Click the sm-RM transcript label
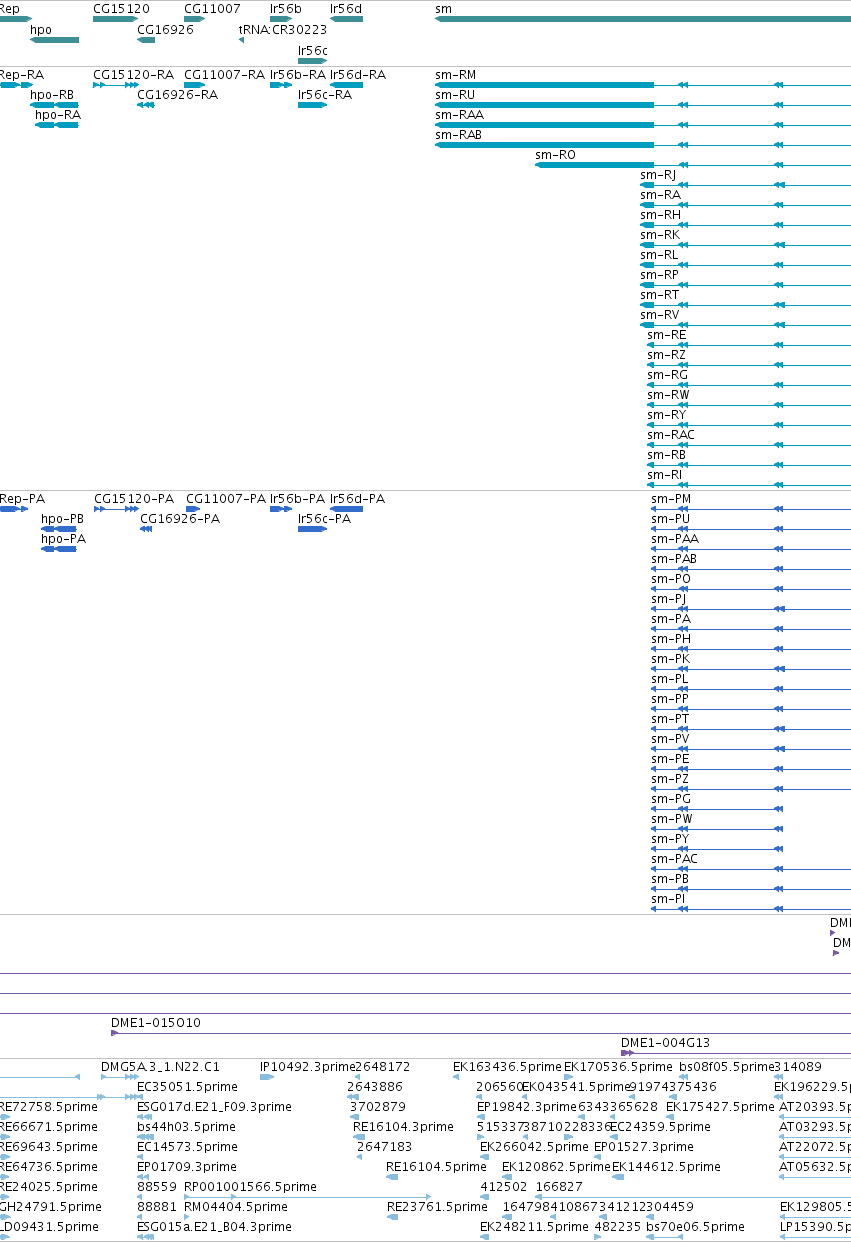The height and width of the screenshot is (1242, 851). click(x=456, y=75)
